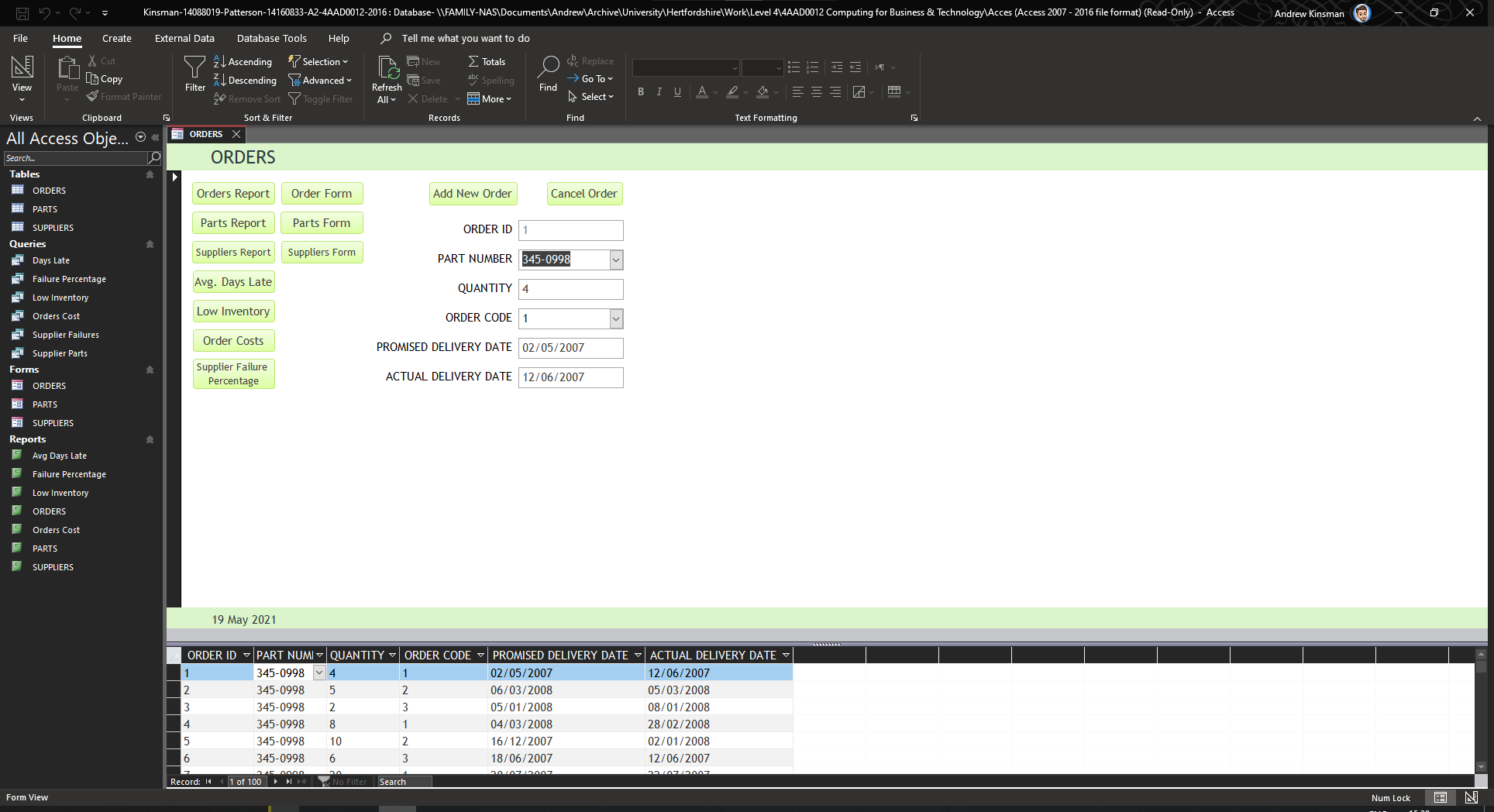Open the PART NUMBER combo box

click(615, 260)
